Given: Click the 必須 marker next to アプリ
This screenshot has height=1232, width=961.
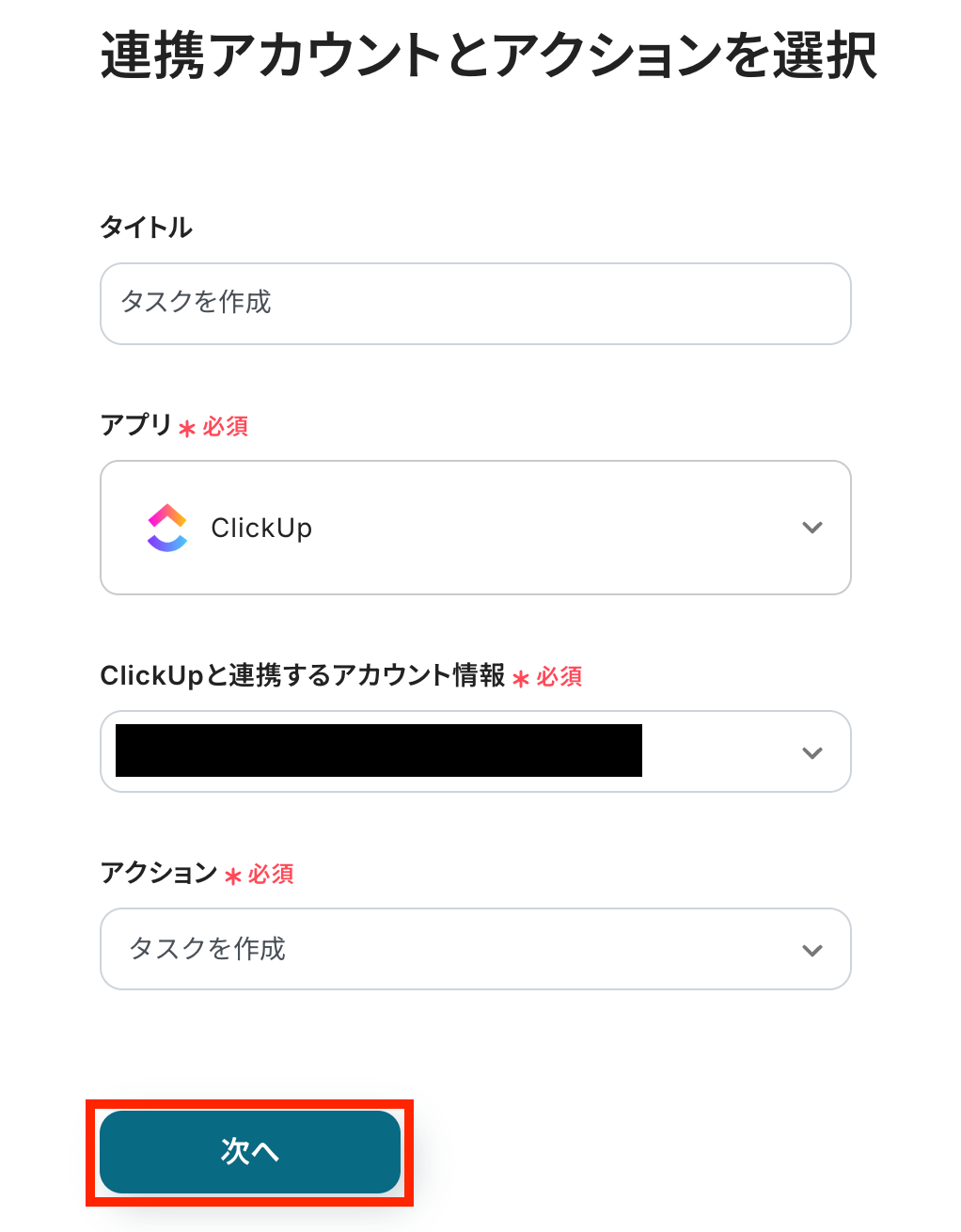Looking at the screenshot, I should (x=226, y=427).
